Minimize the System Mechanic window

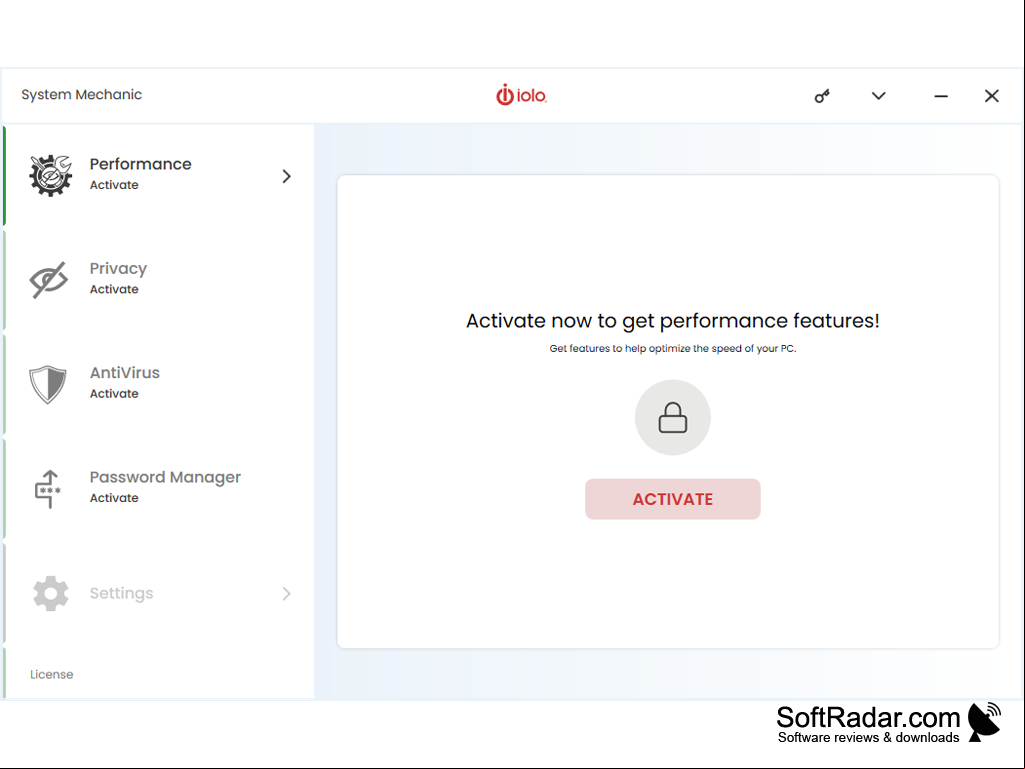tap(941, 96)
